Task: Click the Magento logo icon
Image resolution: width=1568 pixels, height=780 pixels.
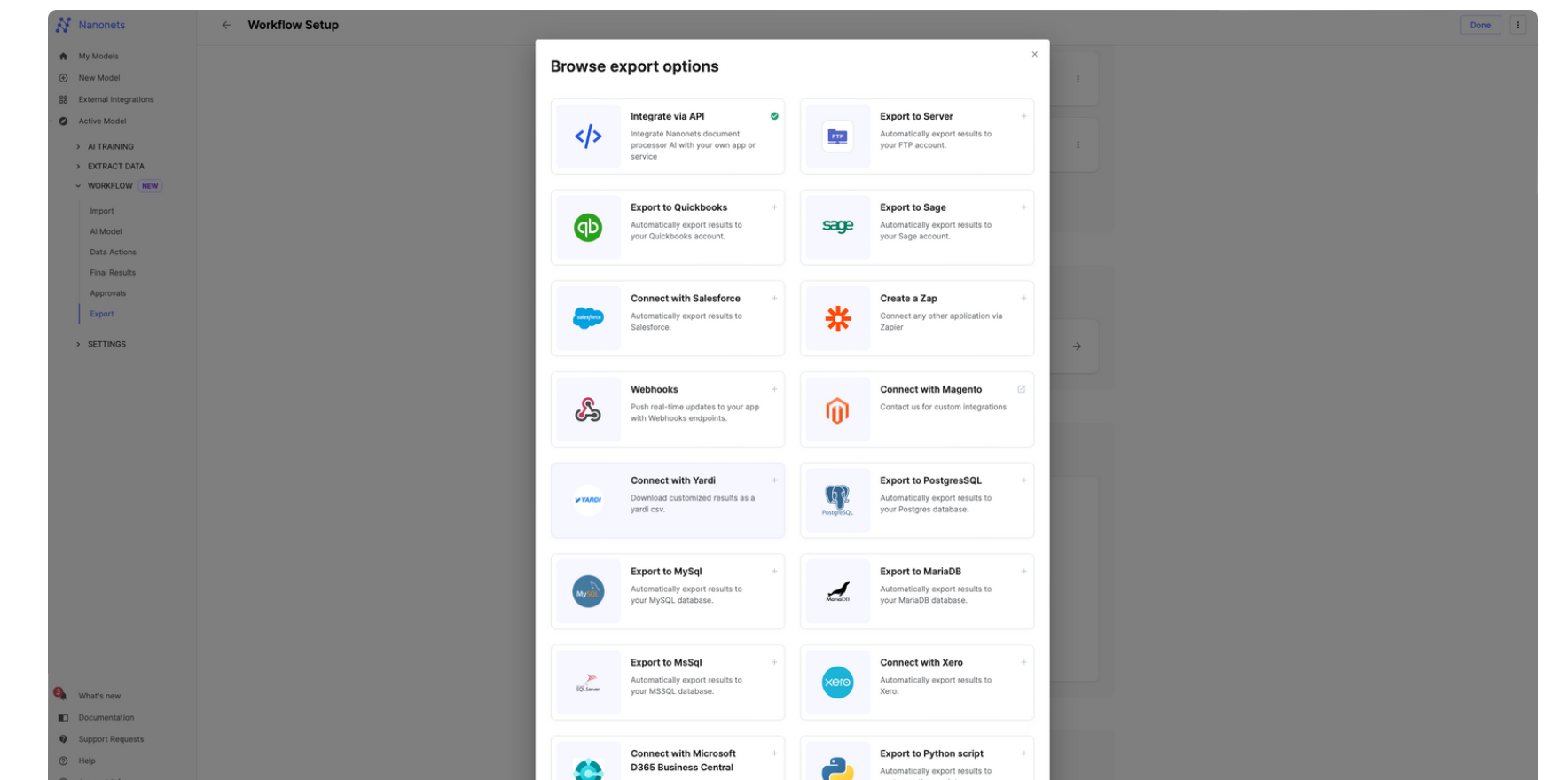Action: (837, 409)
